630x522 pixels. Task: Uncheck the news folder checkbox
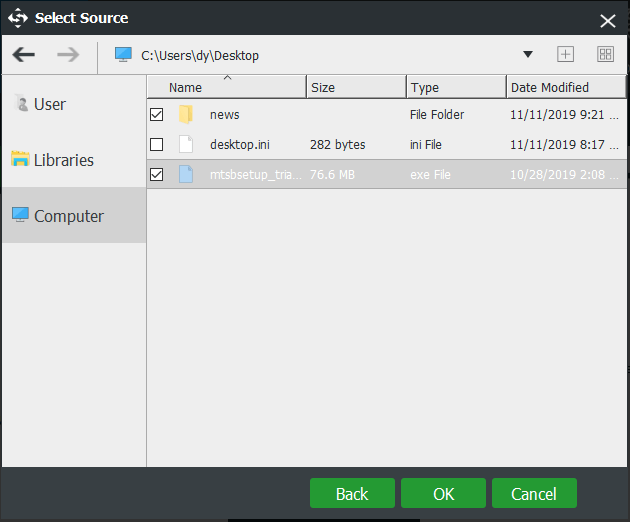point(157,115)
